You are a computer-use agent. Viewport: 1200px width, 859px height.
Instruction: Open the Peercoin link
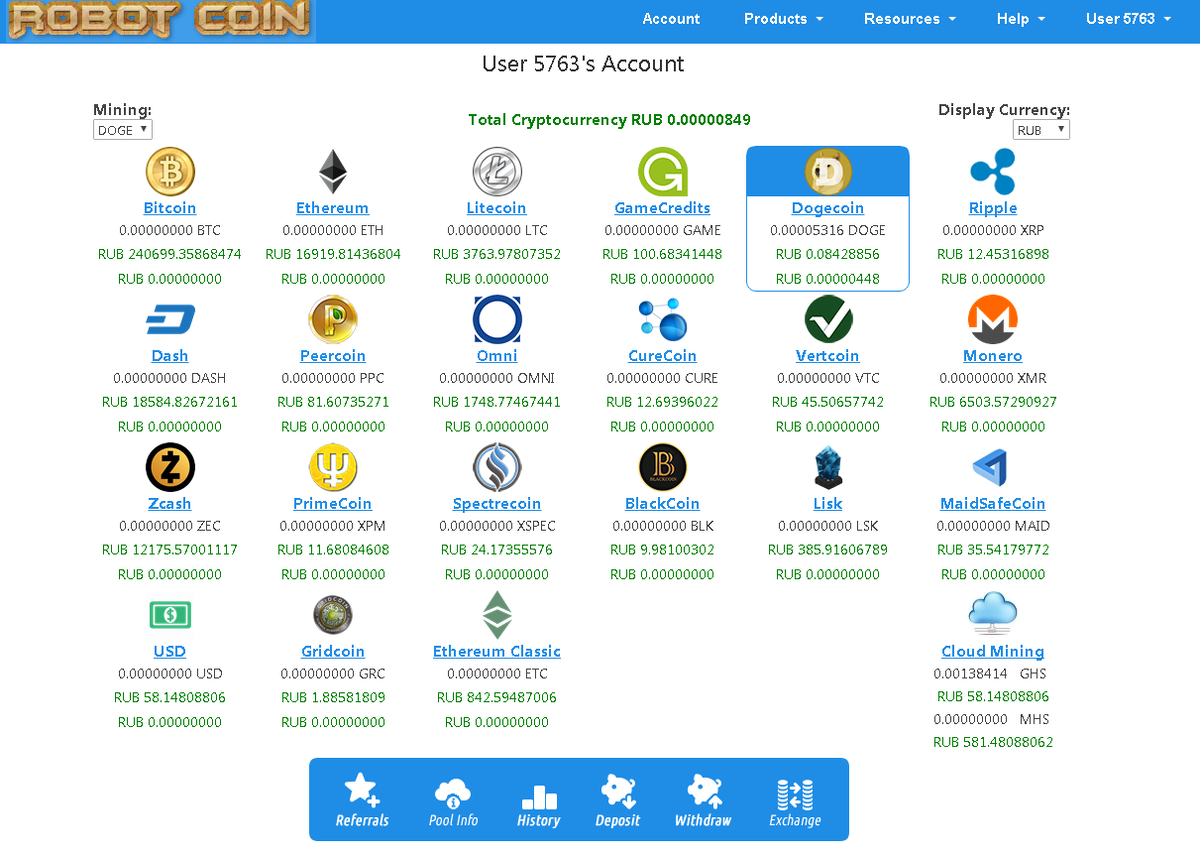[333, 356]
